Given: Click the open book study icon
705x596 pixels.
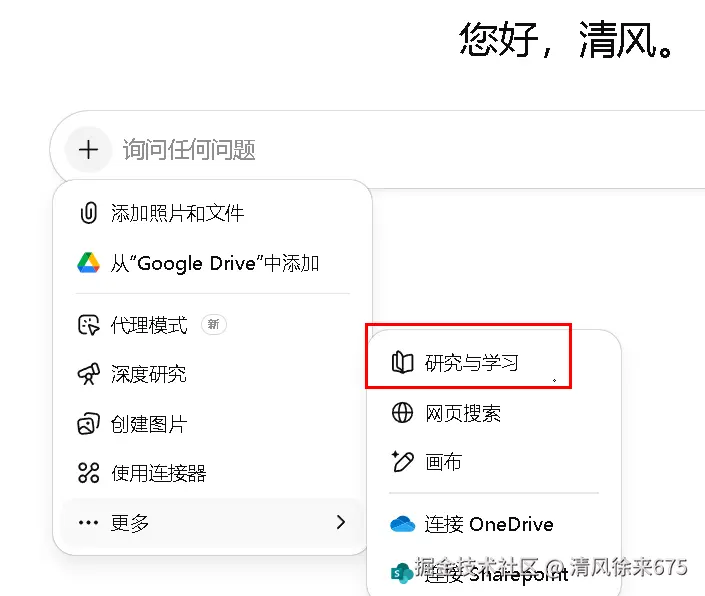Looking at the screenshot, I should pyautogui.click(x=402, y=362).
